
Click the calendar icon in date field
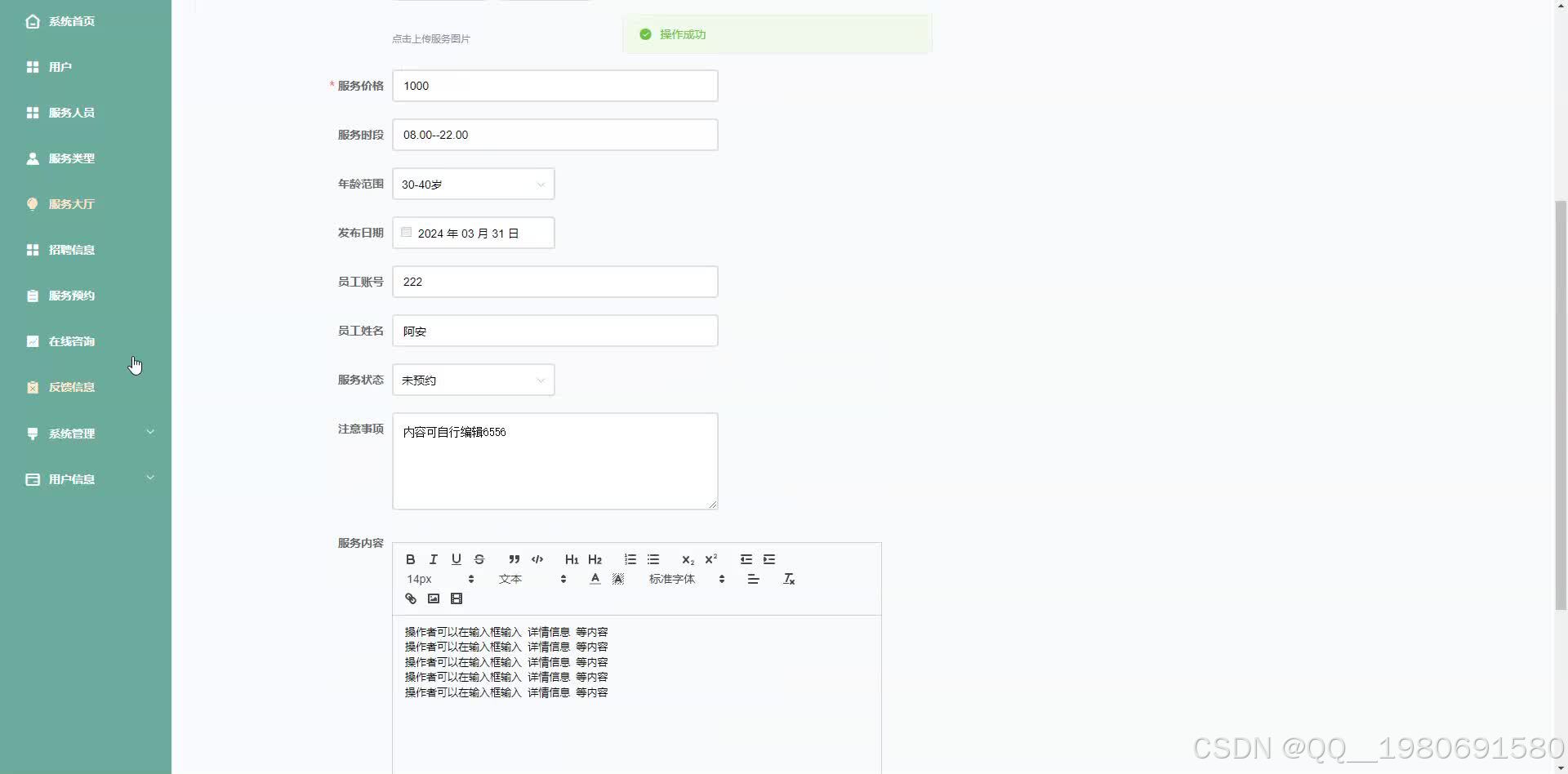406,233
